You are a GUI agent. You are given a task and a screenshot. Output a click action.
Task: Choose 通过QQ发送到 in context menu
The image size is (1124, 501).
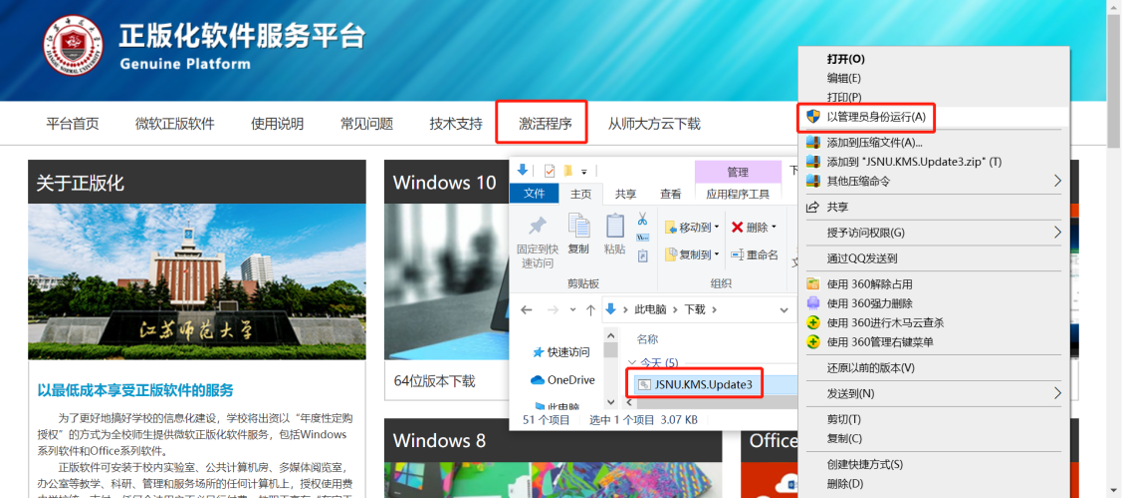[x=862, y=258]
